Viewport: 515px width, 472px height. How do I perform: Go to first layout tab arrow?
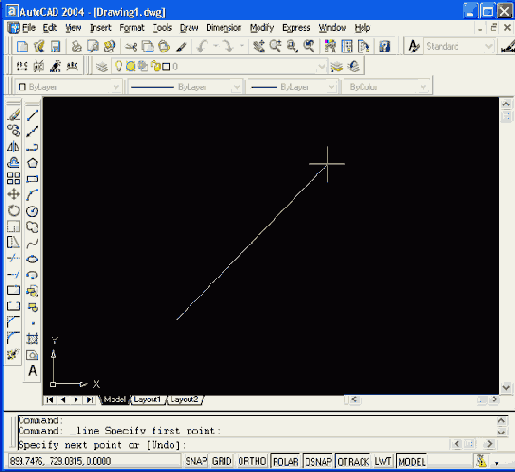50,399
